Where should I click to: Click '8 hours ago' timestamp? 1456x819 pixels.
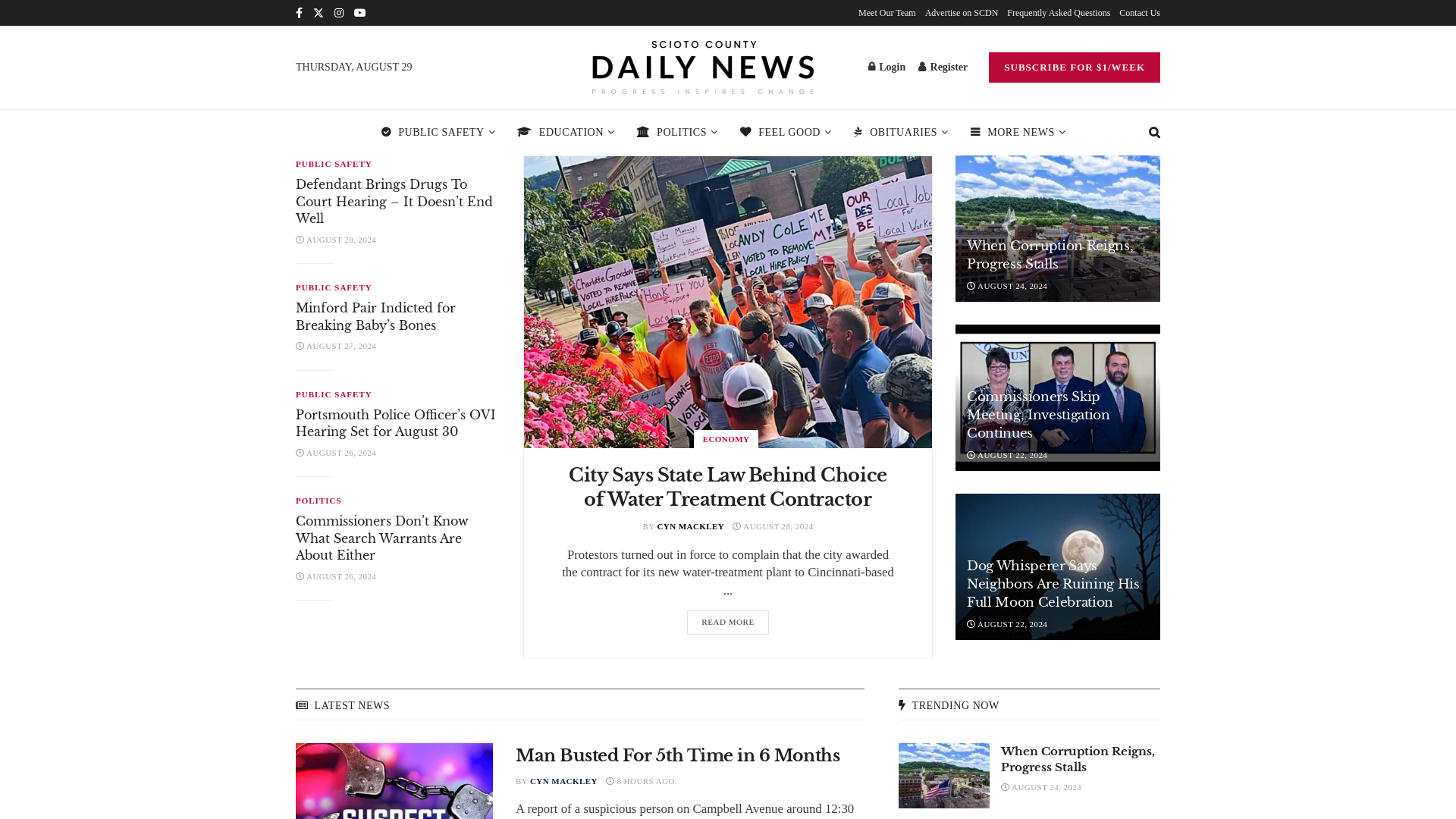(640, 781)
